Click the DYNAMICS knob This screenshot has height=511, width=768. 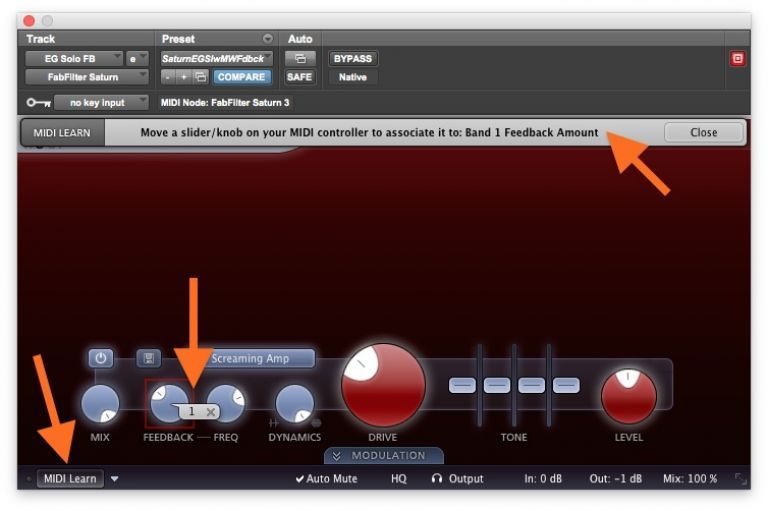pos(294,404)
